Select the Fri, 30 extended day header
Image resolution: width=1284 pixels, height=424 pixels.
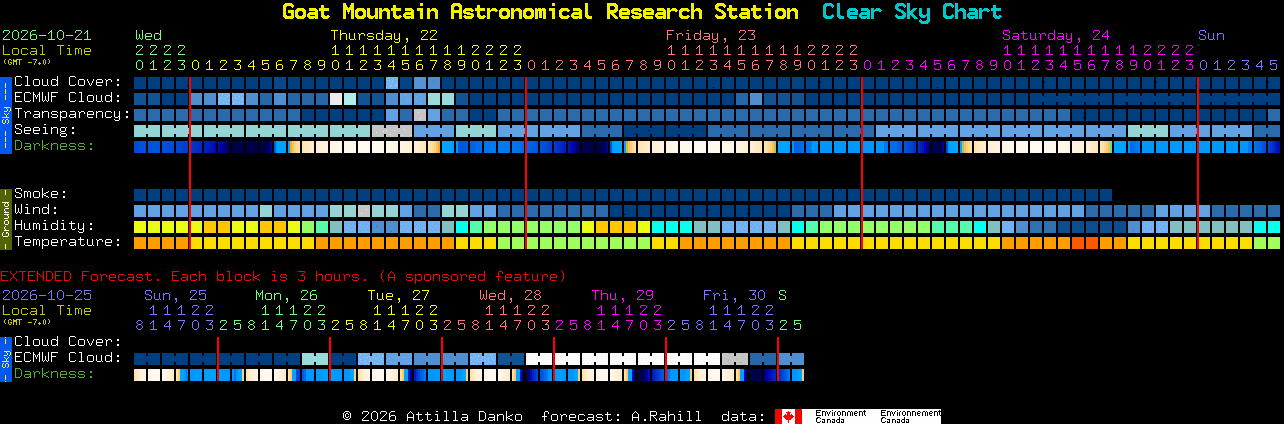coord(734,295)
